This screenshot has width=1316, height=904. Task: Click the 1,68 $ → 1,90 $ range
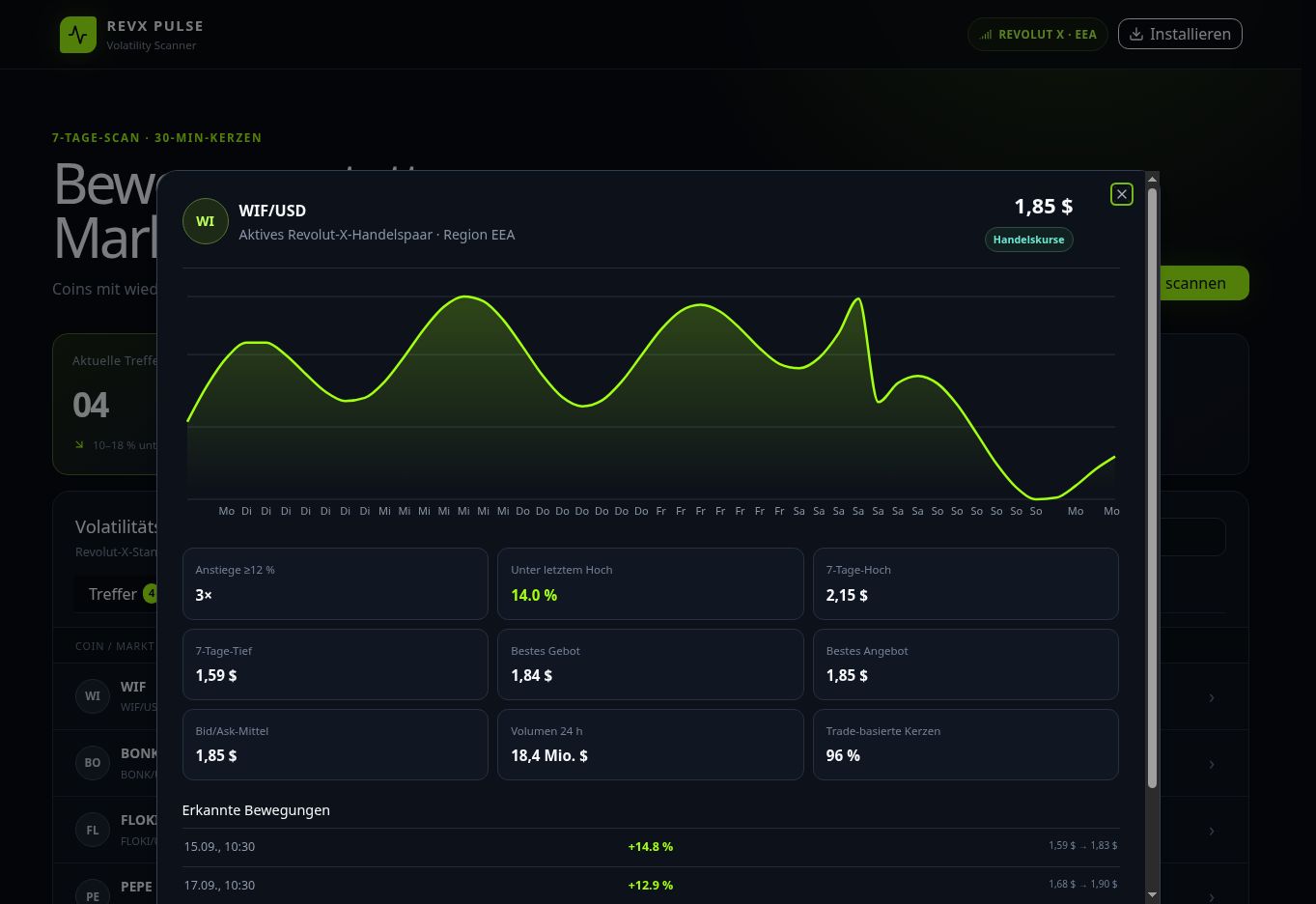coord(1082,885)
